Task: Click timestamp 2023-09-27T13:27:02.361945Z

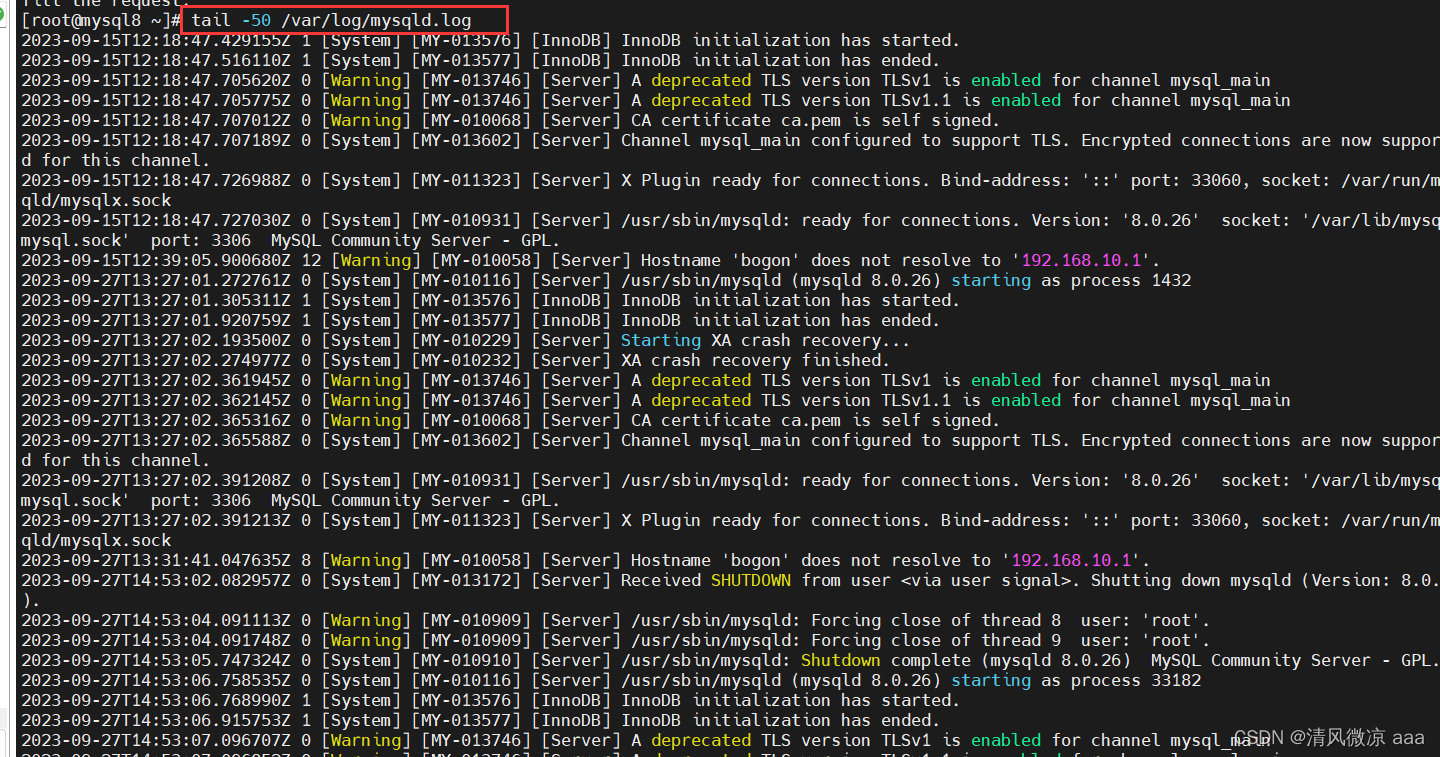Action: [x=156, y=380]
